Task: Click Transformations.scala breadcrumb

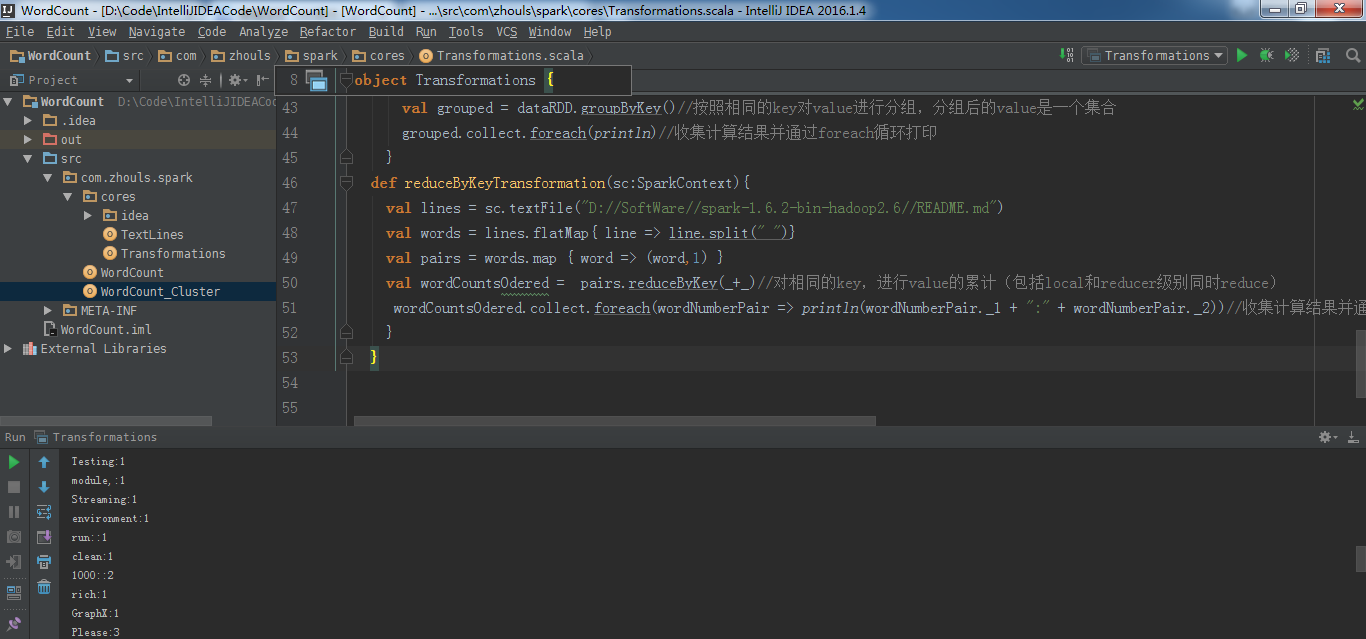Action: (501, 56)
